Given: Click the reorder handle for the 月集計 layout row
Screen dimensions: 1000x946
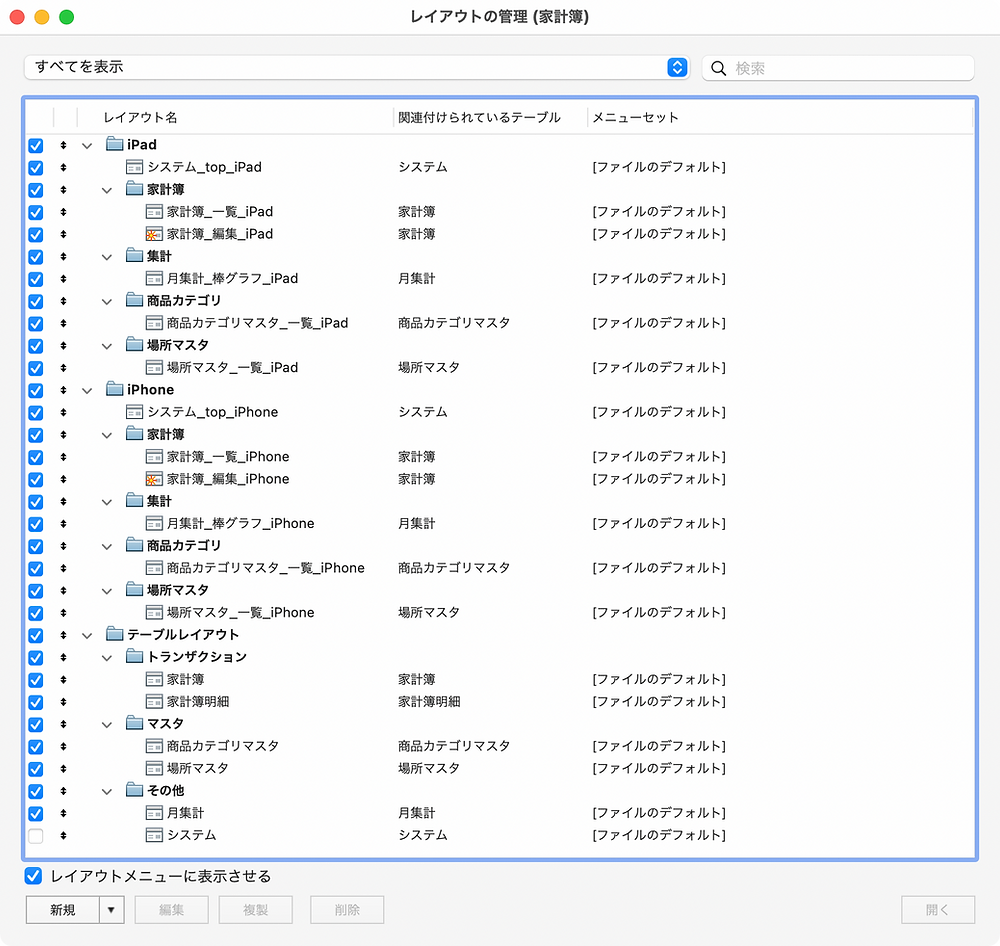Looking at the screenshot, I should (x=63, y=813).
